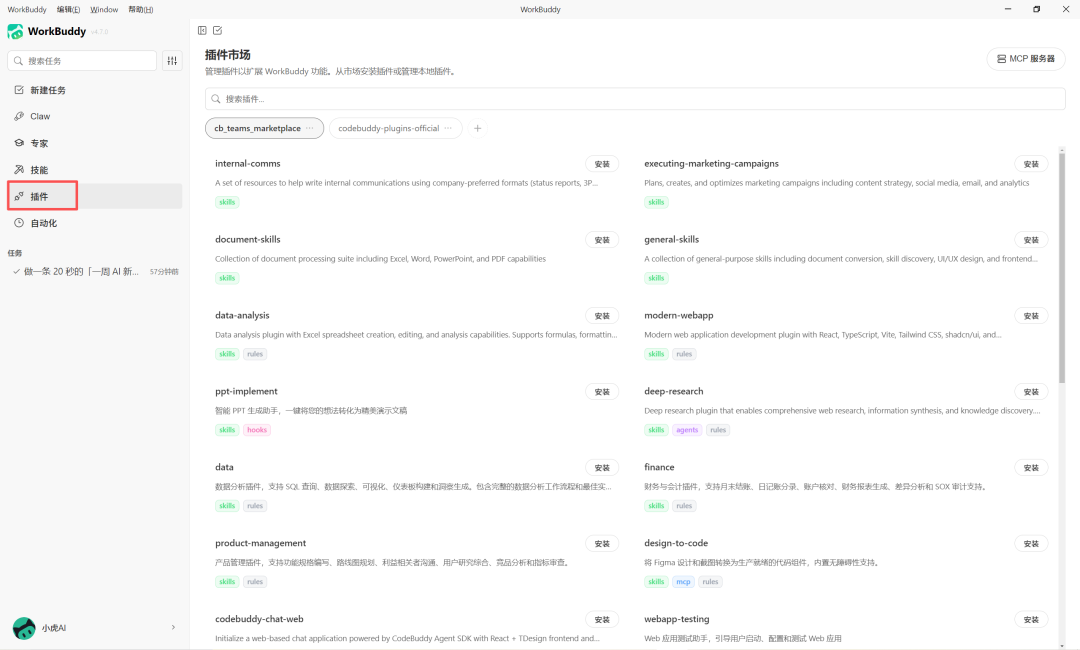Collapse the sidebar using the panel icon
Screen dimensions: 1080x650
(x=202, y=31)
